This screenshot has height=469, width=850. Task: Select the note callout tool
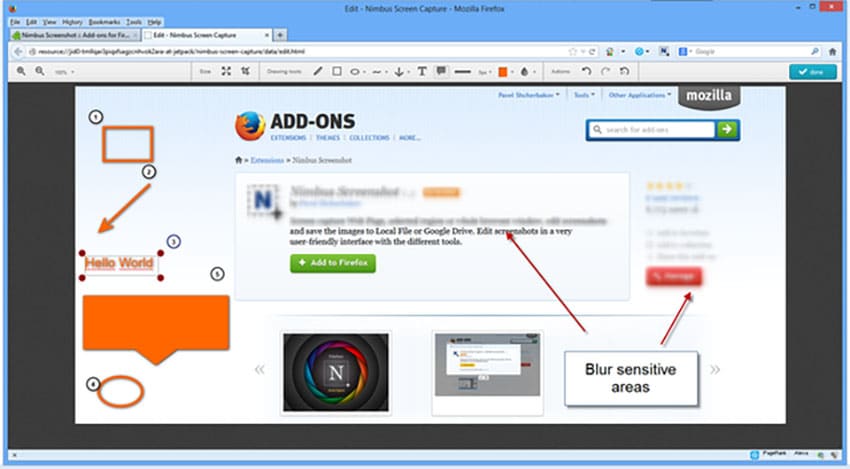tap(441, 71)
